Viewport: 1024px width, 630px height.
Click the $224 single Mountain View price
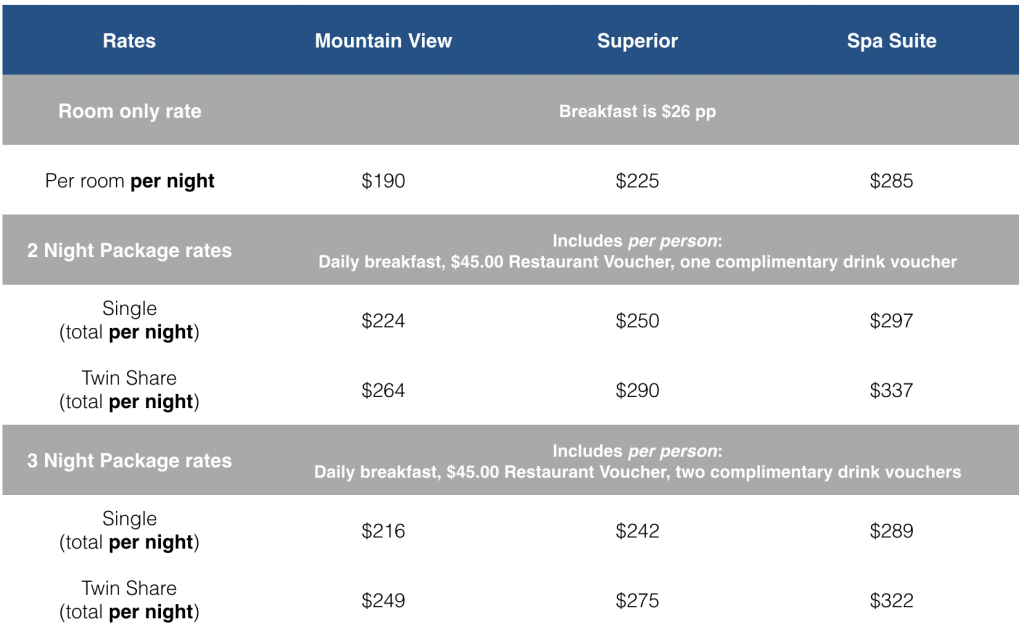383,320
